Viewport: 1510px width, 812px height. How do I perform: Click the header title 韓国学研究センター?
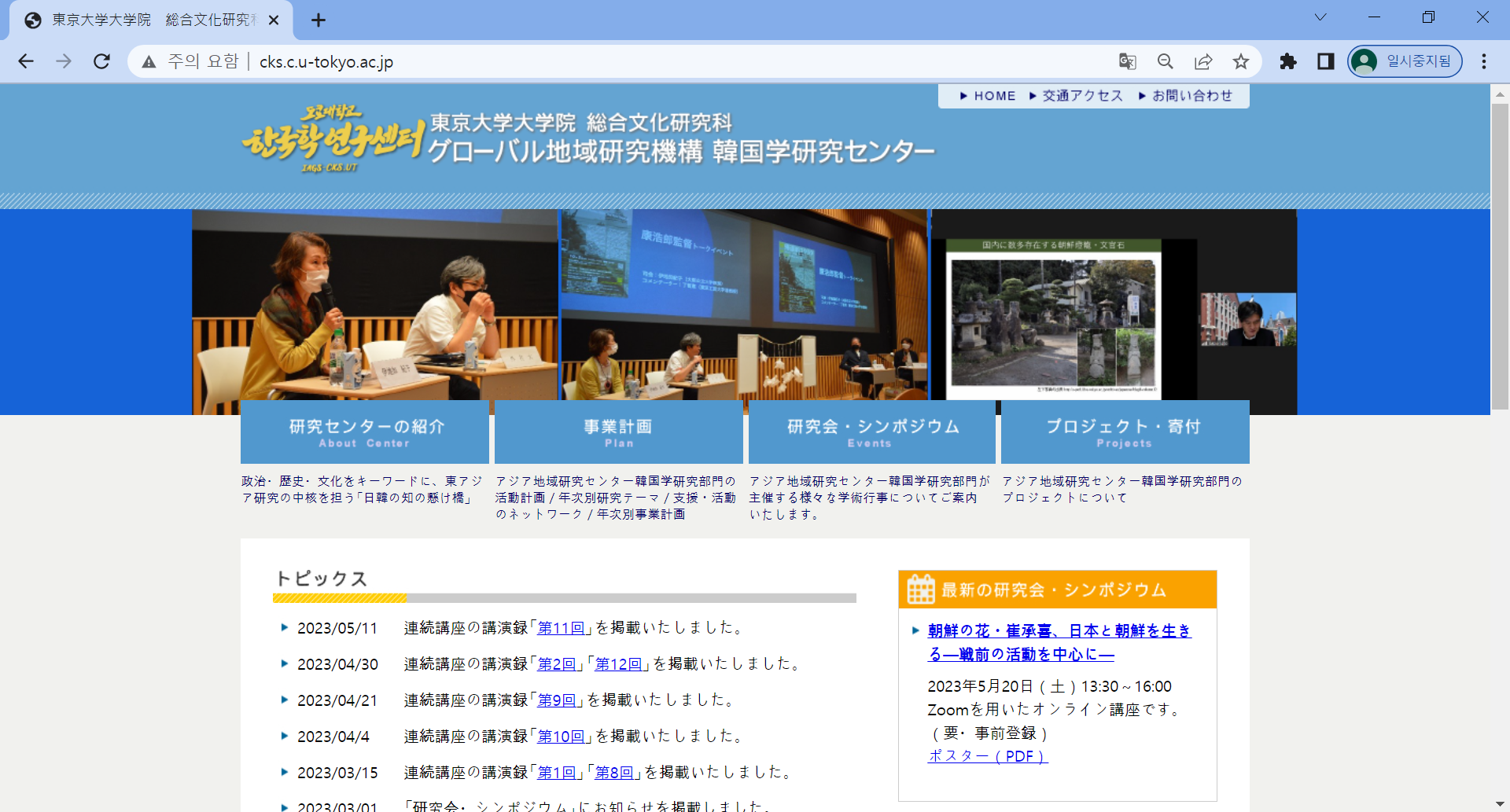pyautogui.click(x=823, y=151)
